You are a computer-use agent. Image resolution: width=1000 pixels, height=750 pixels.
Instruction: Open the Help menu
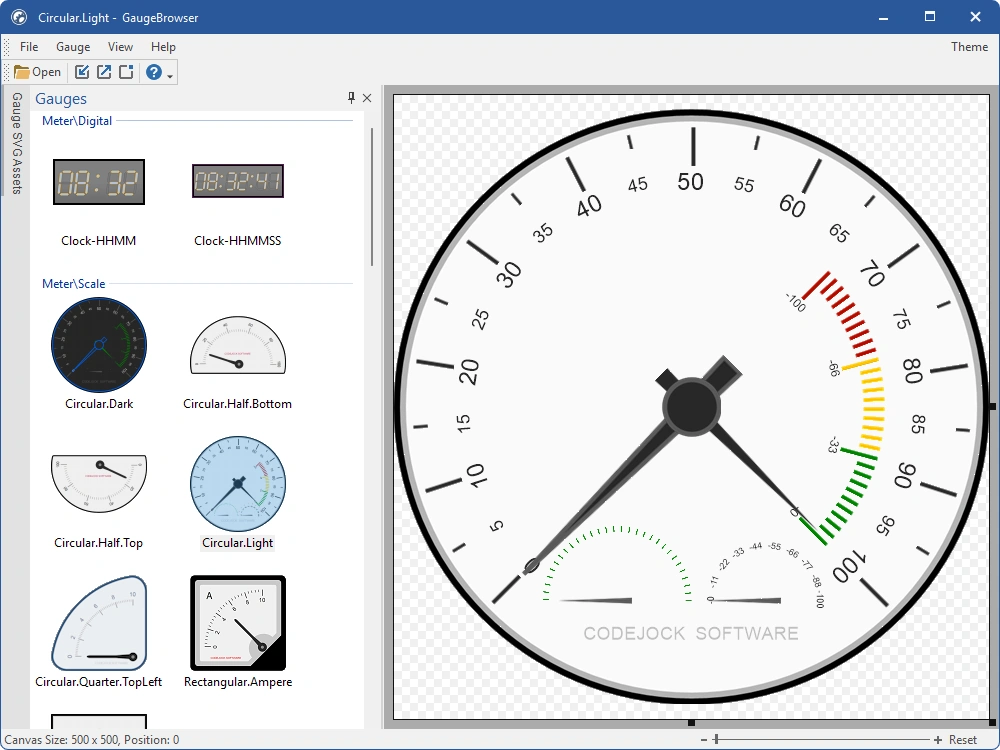coord(163,47)
